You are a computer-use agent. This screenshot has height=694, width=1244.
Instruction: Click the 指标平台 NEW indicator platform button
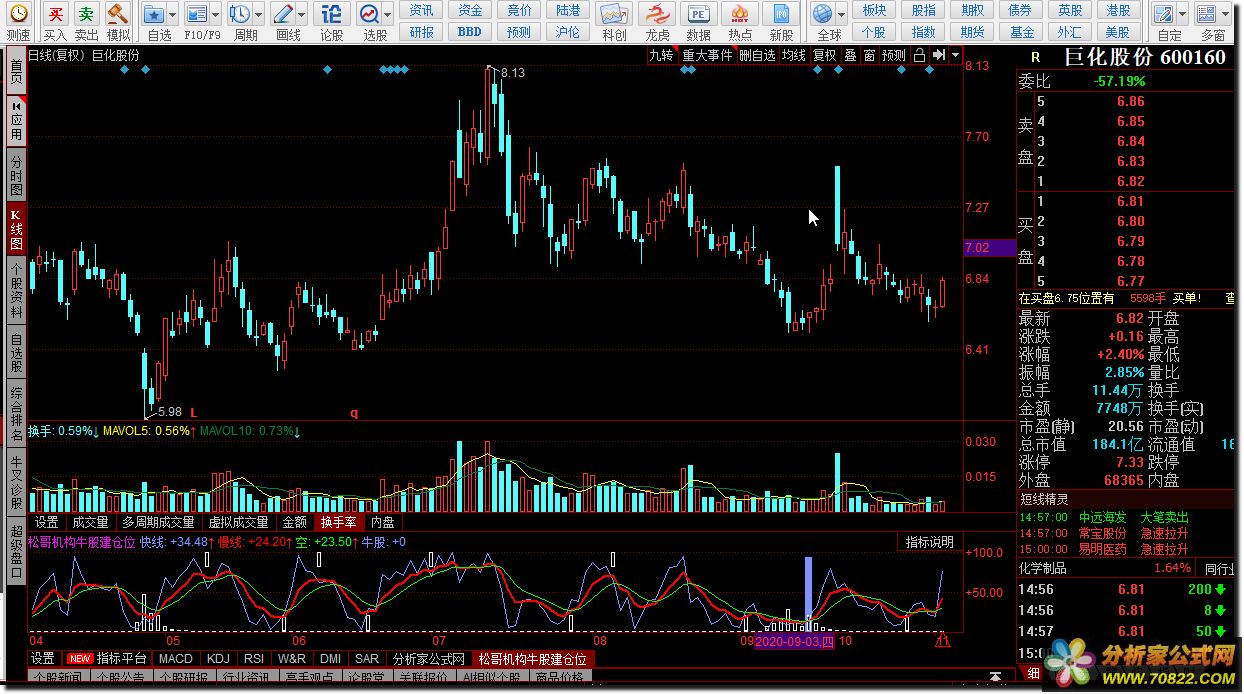pos(108,659)
